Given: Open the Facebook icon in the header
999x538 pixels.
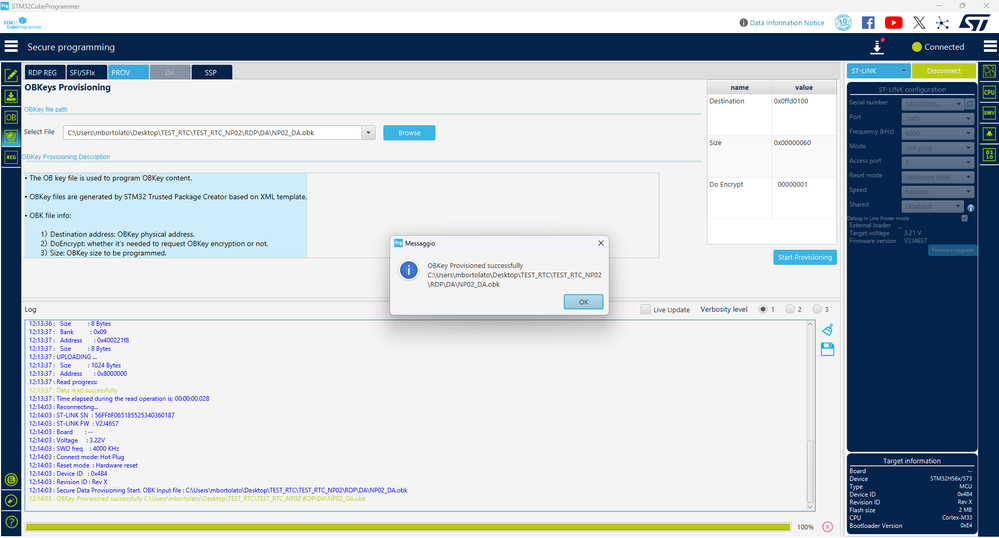Looking at the screenshot, I should (x=868, y=23).
